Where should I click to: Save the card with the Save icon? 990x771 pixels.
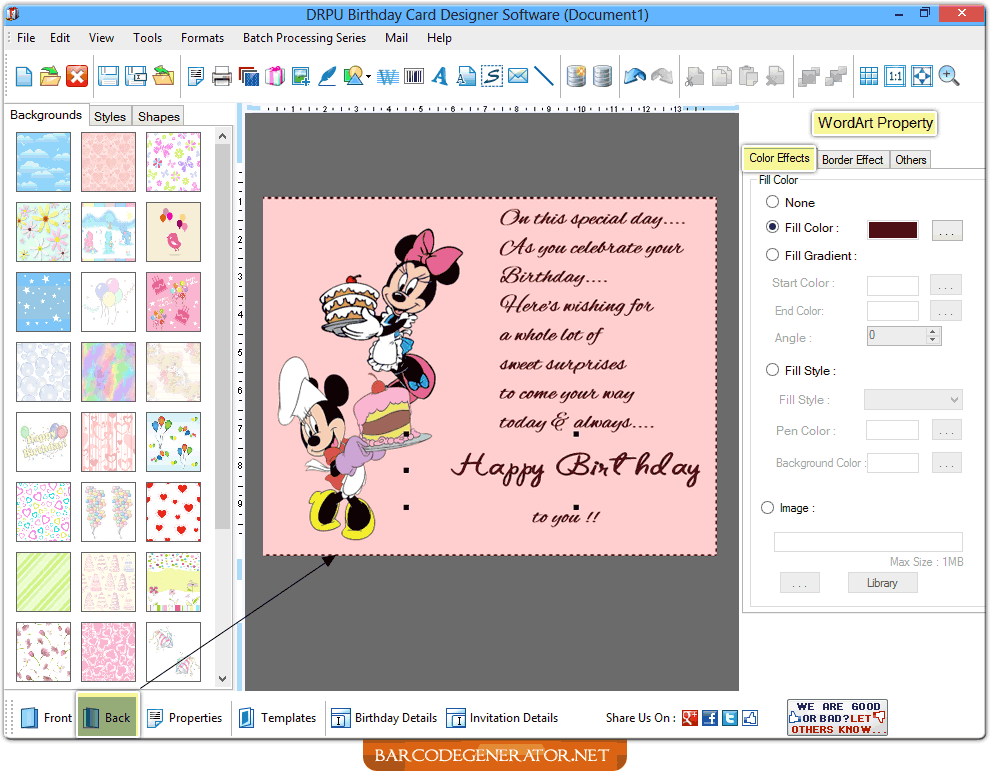(x=109, y=76)
